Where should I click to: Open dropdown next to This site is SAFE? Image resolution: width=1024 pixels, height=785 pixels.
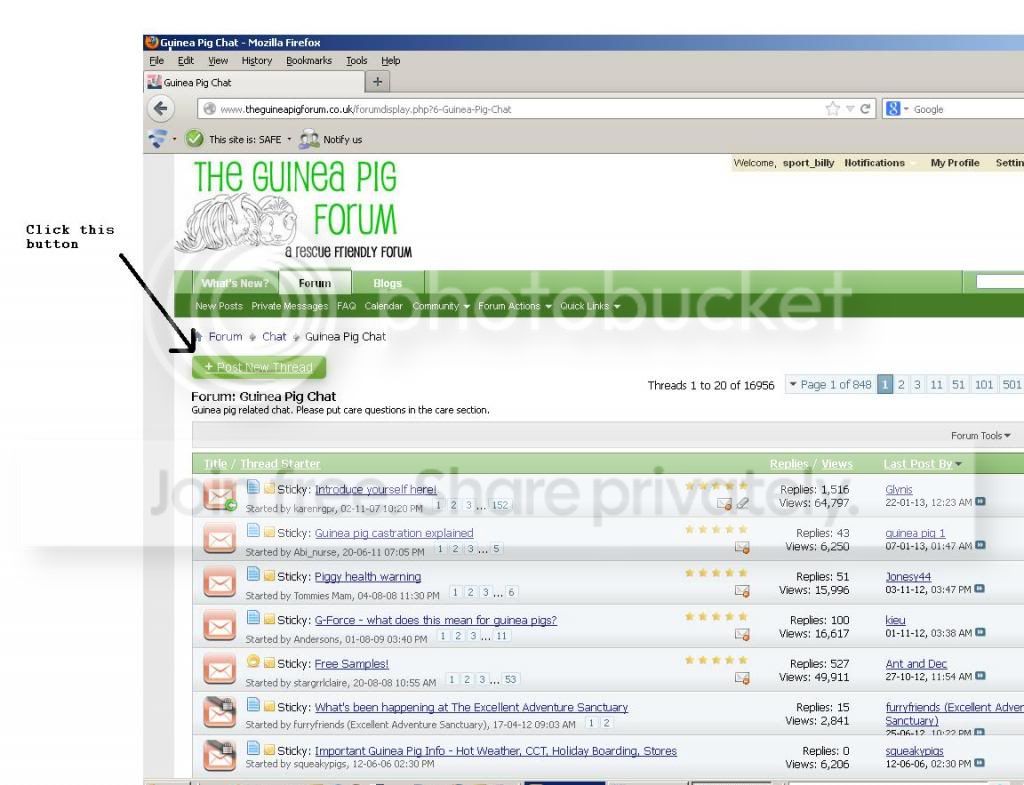tap(289, 139)
